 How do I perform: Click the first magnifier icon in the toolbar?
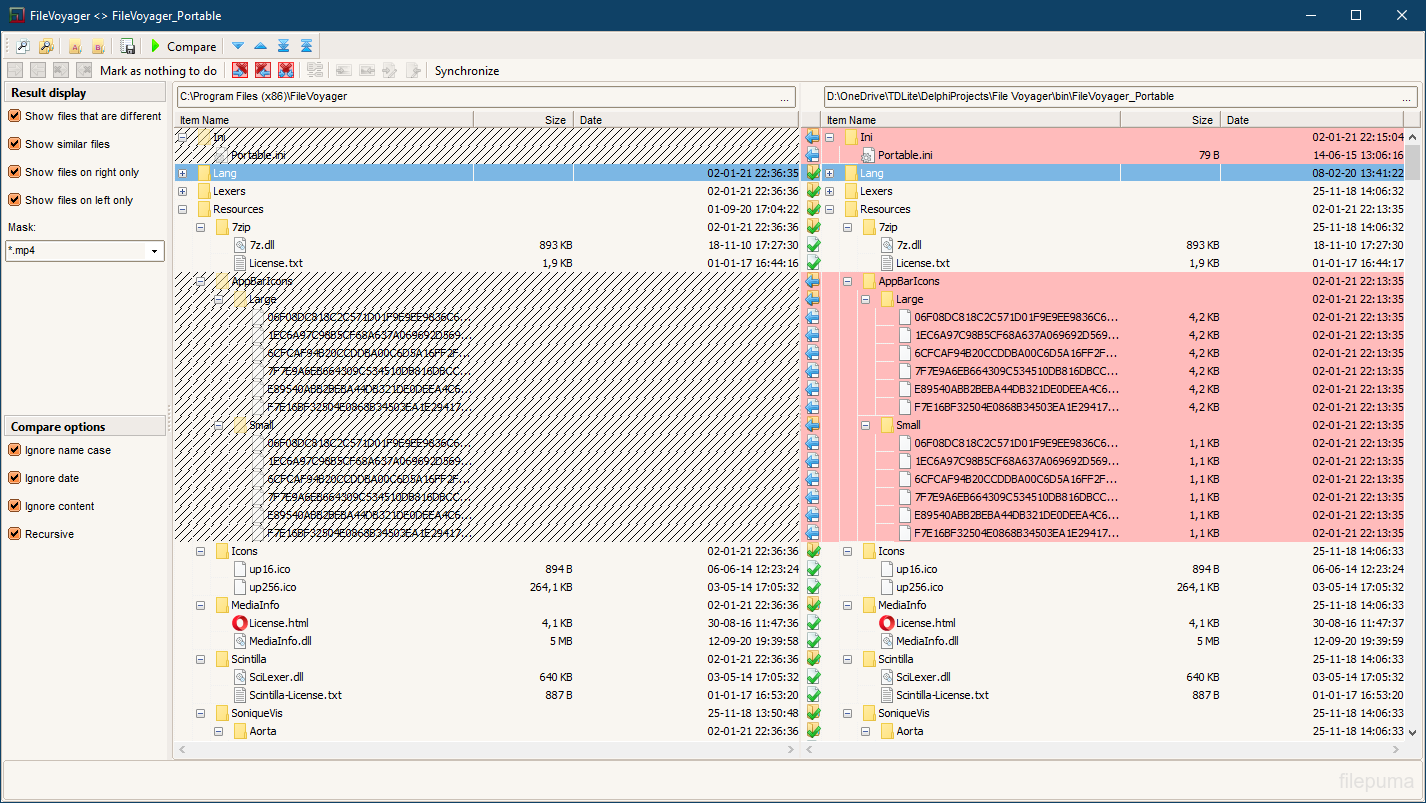[22, 47]
